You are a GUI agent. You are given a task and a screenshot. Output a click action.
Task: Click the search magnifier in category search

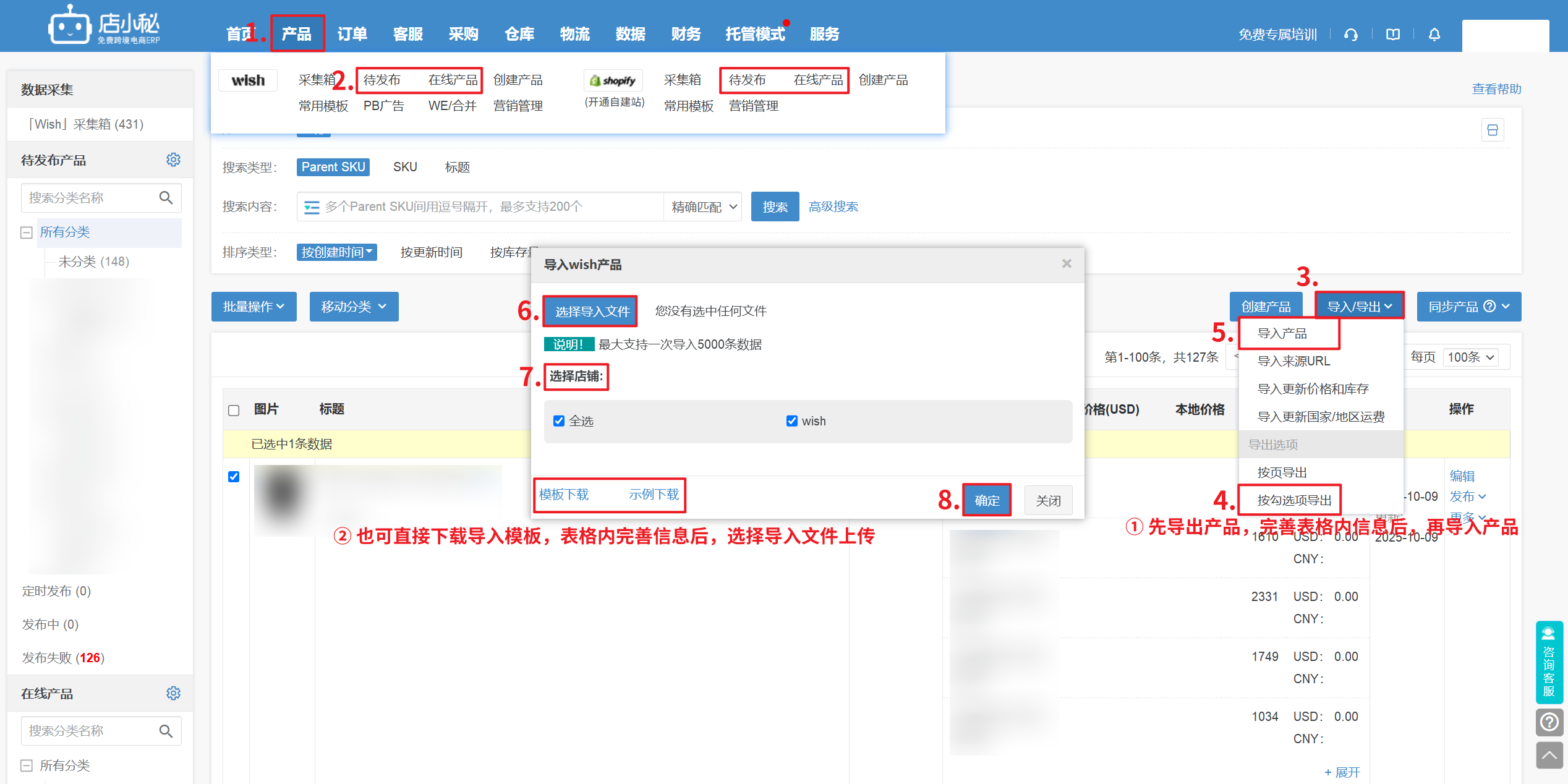[166, 198]
